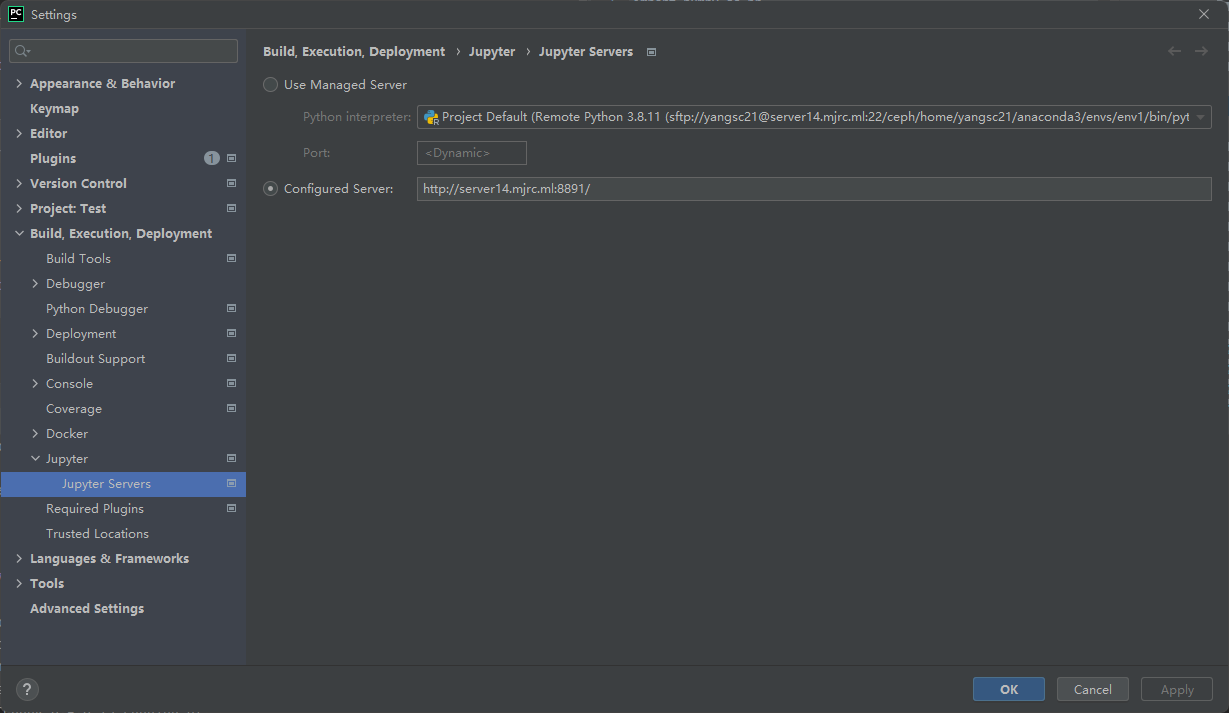1229x713 pixels.
Task: Click project-level marker icon next to Project: Test
Action: [x=232, y=208]
